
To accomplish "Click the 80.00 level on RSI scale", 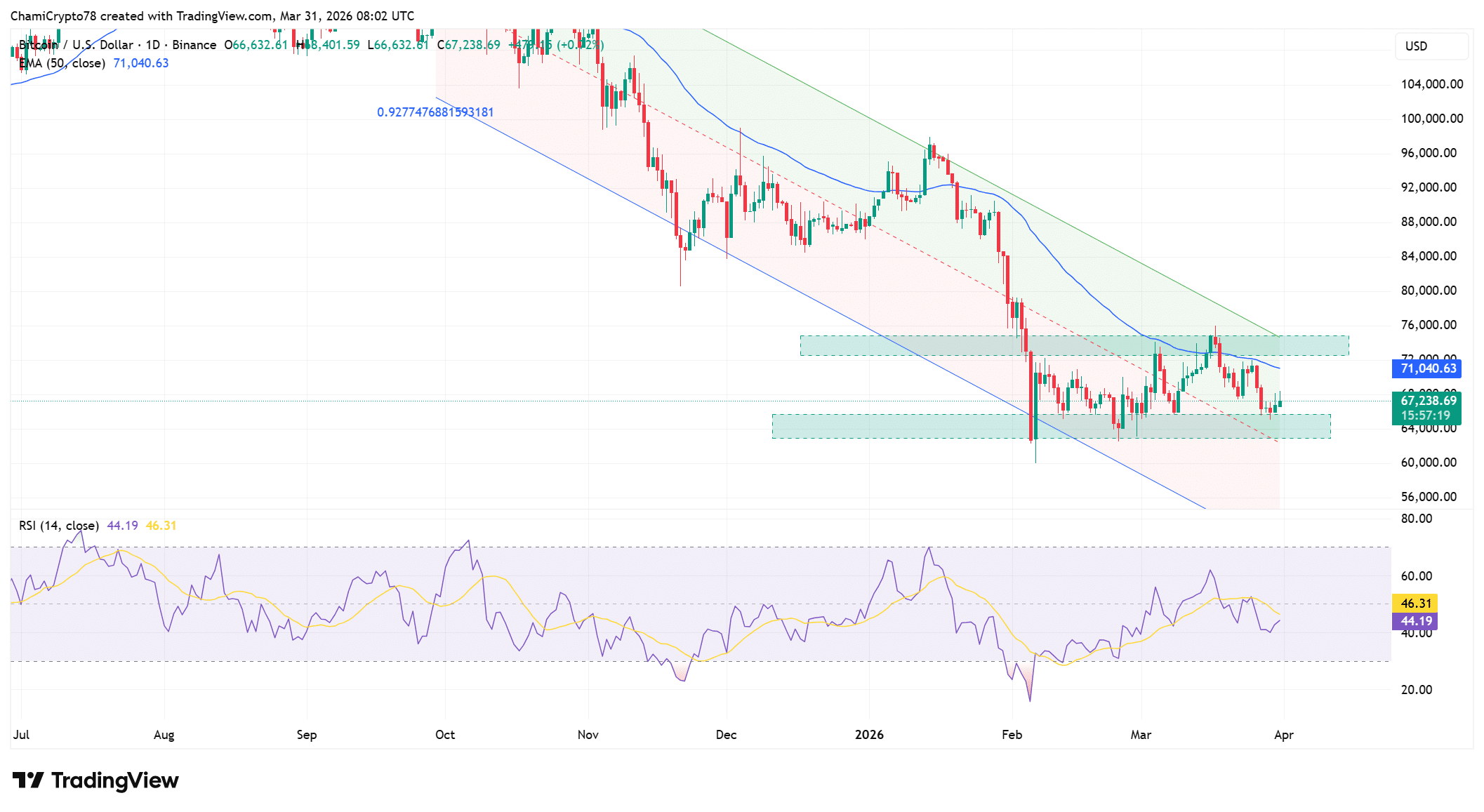I will pyautogui.click(x=1416, y=519).
